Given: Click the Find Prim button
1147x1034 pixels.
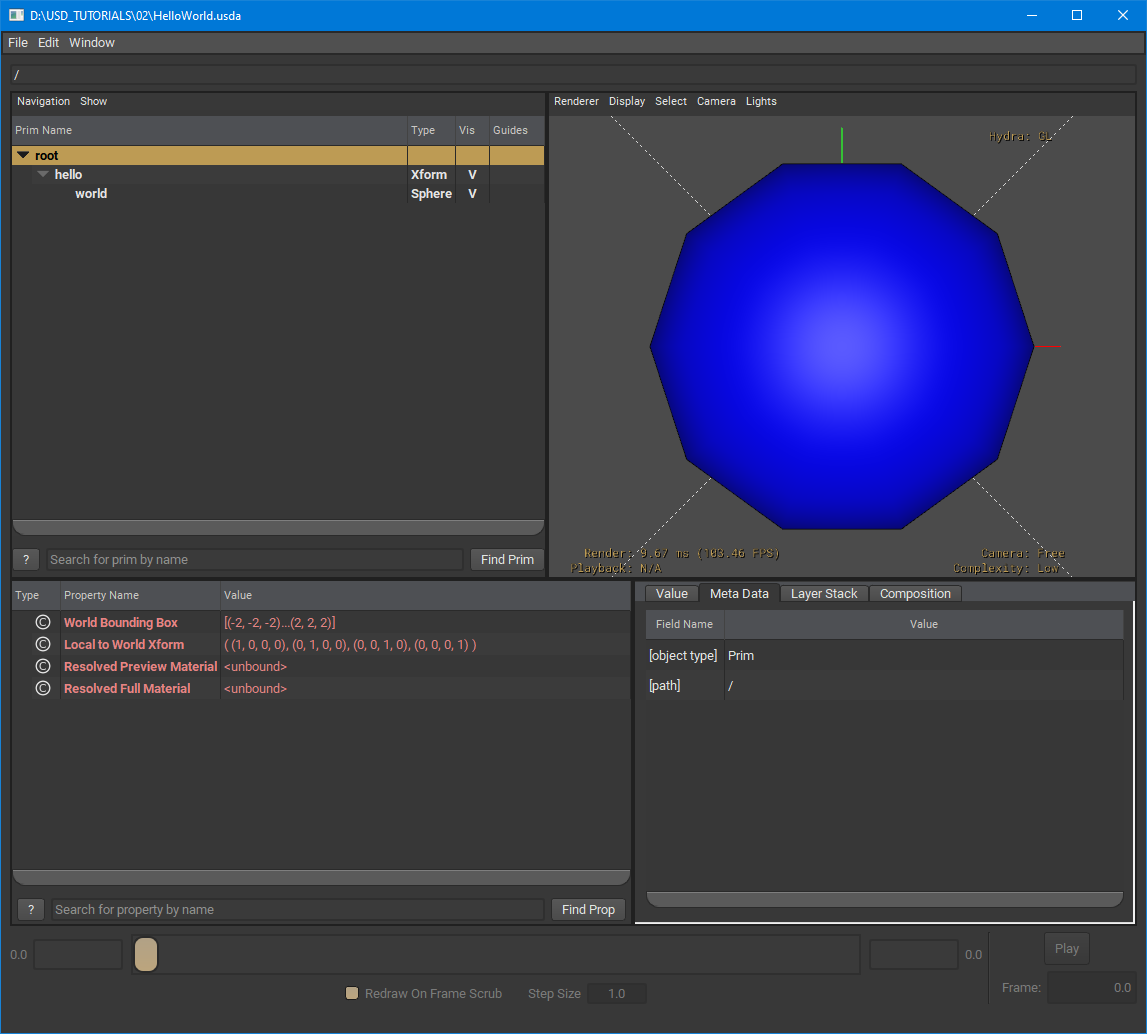Looking at the screenshot, I should pos(506,559).
